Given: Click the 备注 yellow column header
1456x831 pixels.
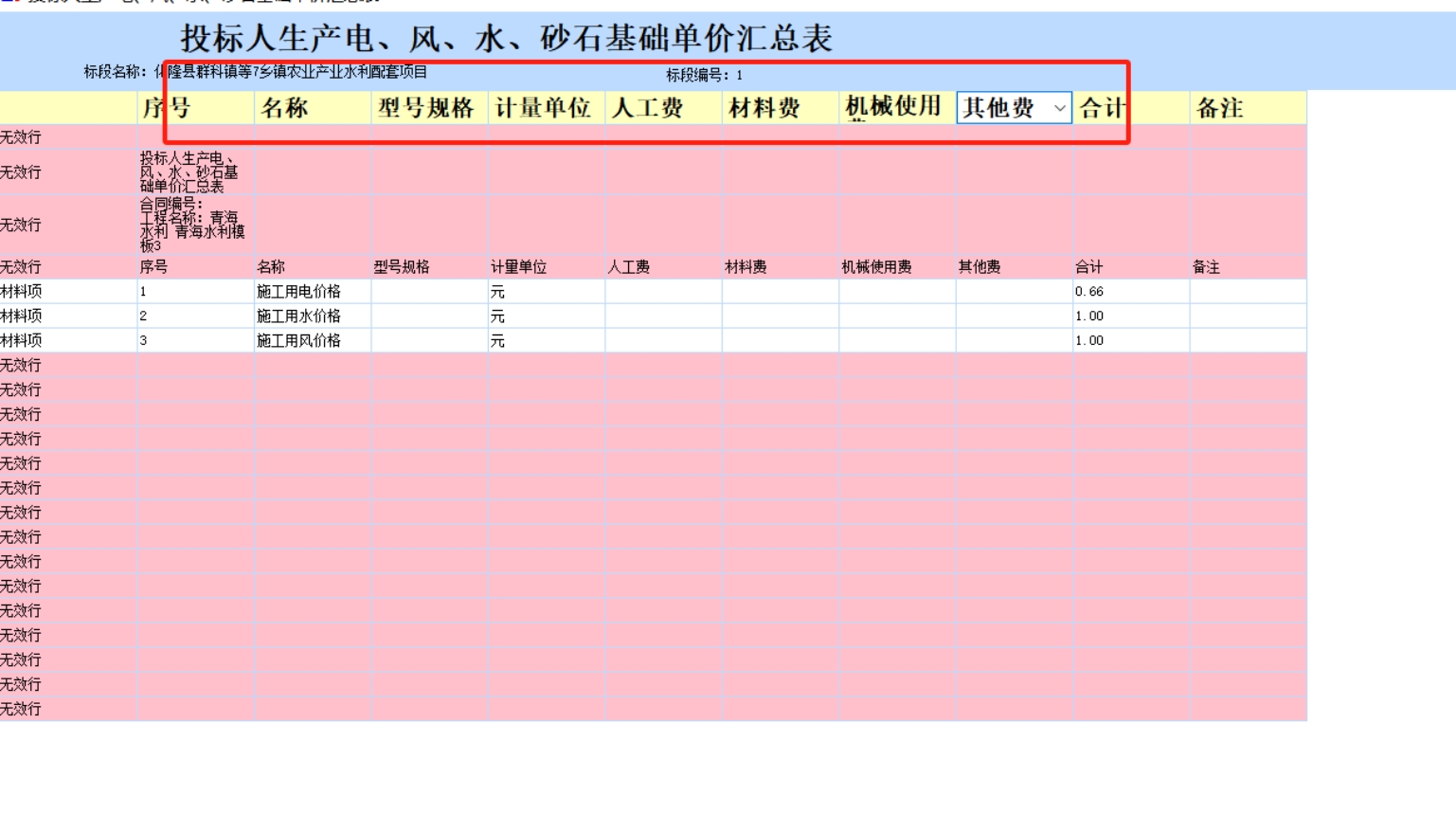Looking at the screenshot, I should point(1247,108).
